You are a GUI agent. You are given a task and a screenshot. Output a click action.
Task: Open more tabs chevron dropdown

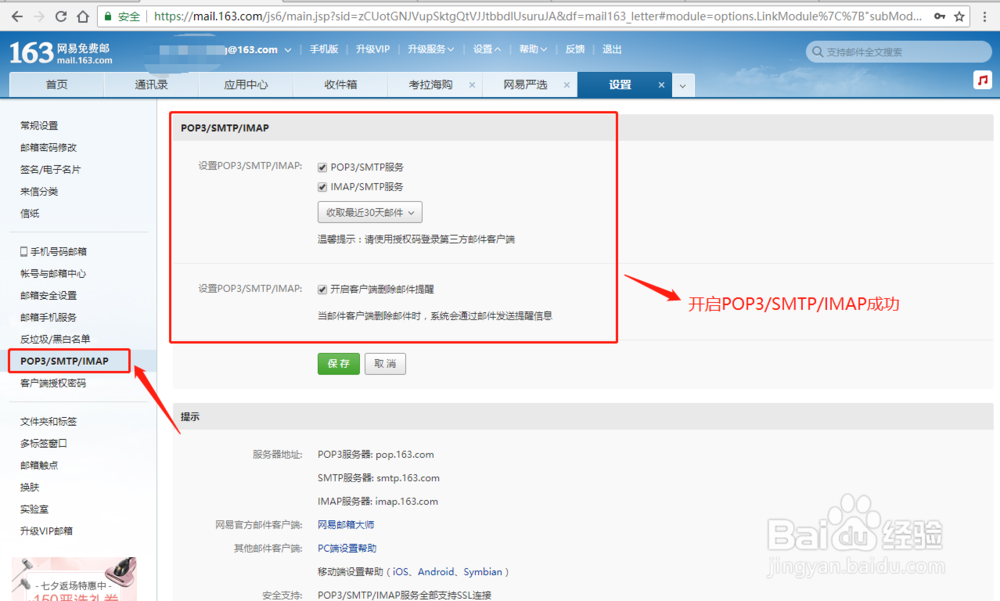pyautogui.click(x=682, y=85)
